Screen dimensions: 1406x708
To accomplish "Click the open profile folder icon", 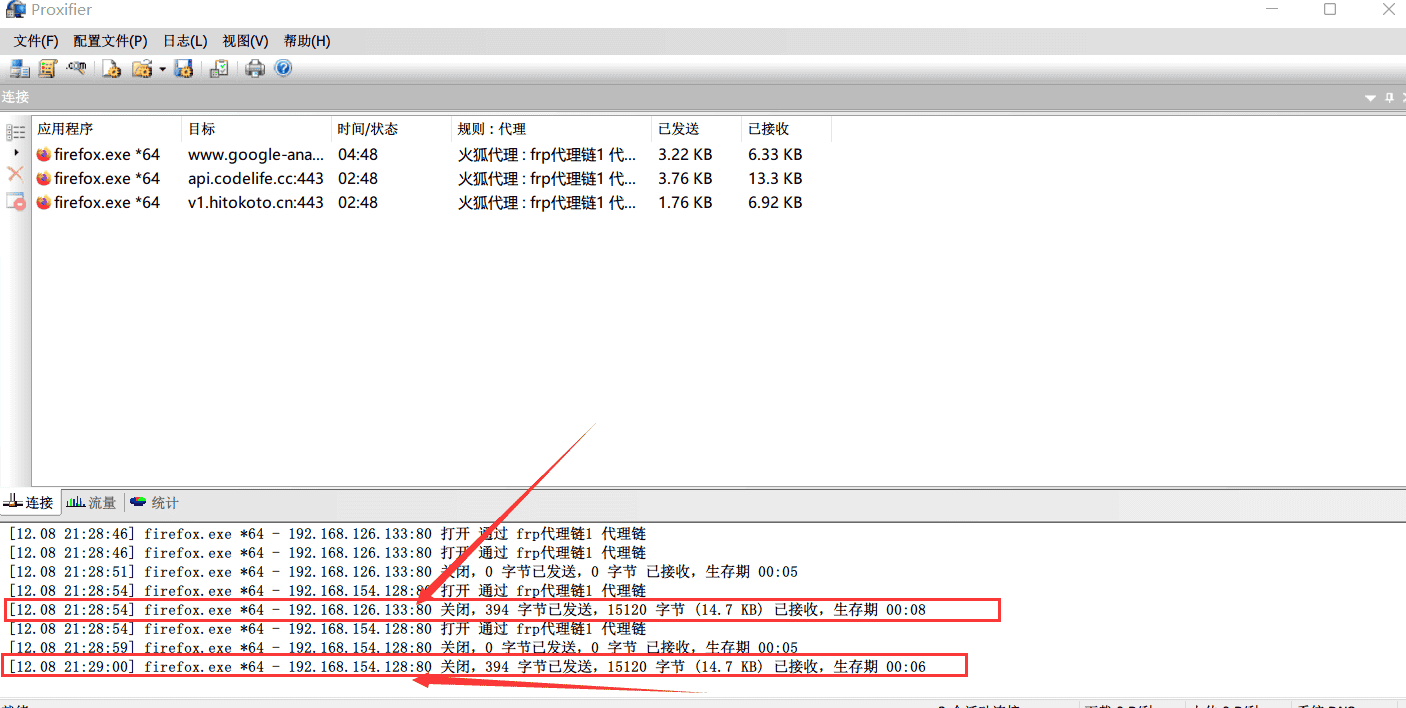I will tap(142, 69).
